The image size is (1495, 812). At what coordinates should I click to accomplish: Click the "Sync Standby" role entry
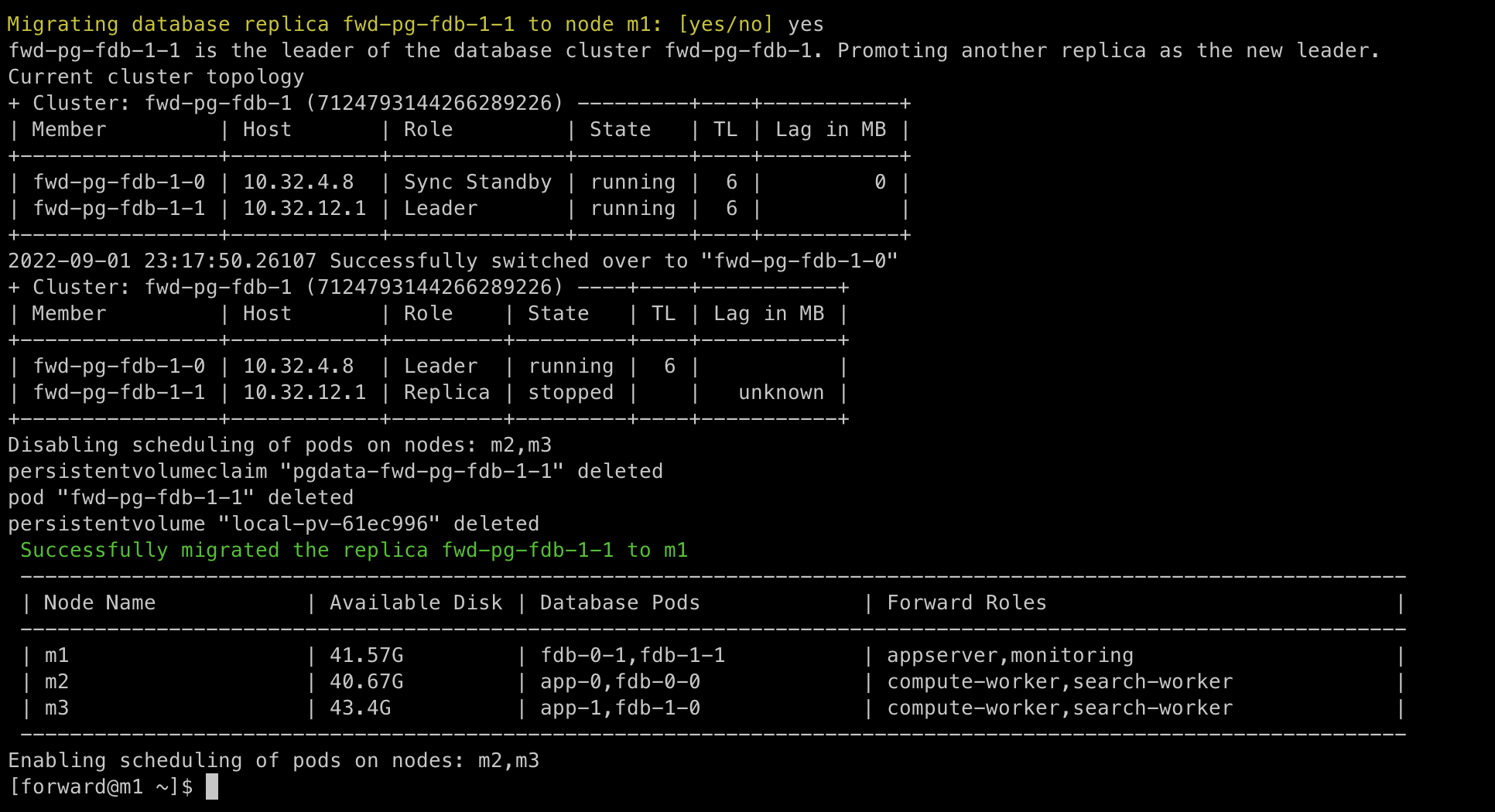pyautogui.click(x=477, y=182)
